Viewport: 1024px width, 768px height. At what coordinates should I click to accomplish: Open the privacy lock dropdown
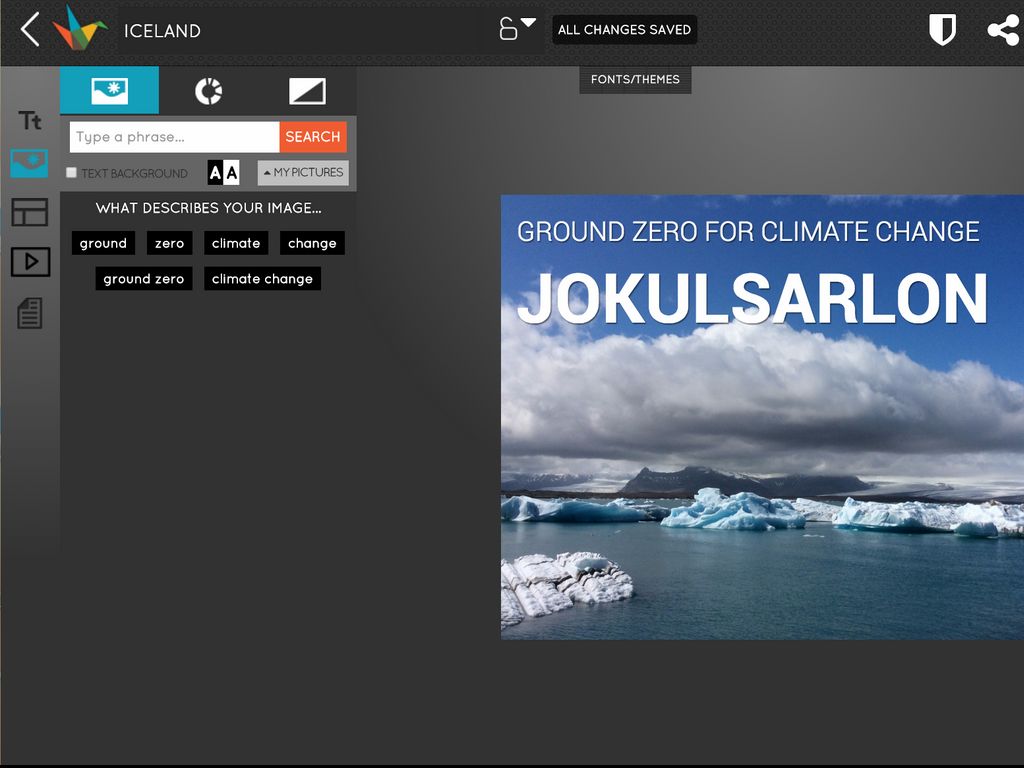pyautogui.click(x=517, y=28)
